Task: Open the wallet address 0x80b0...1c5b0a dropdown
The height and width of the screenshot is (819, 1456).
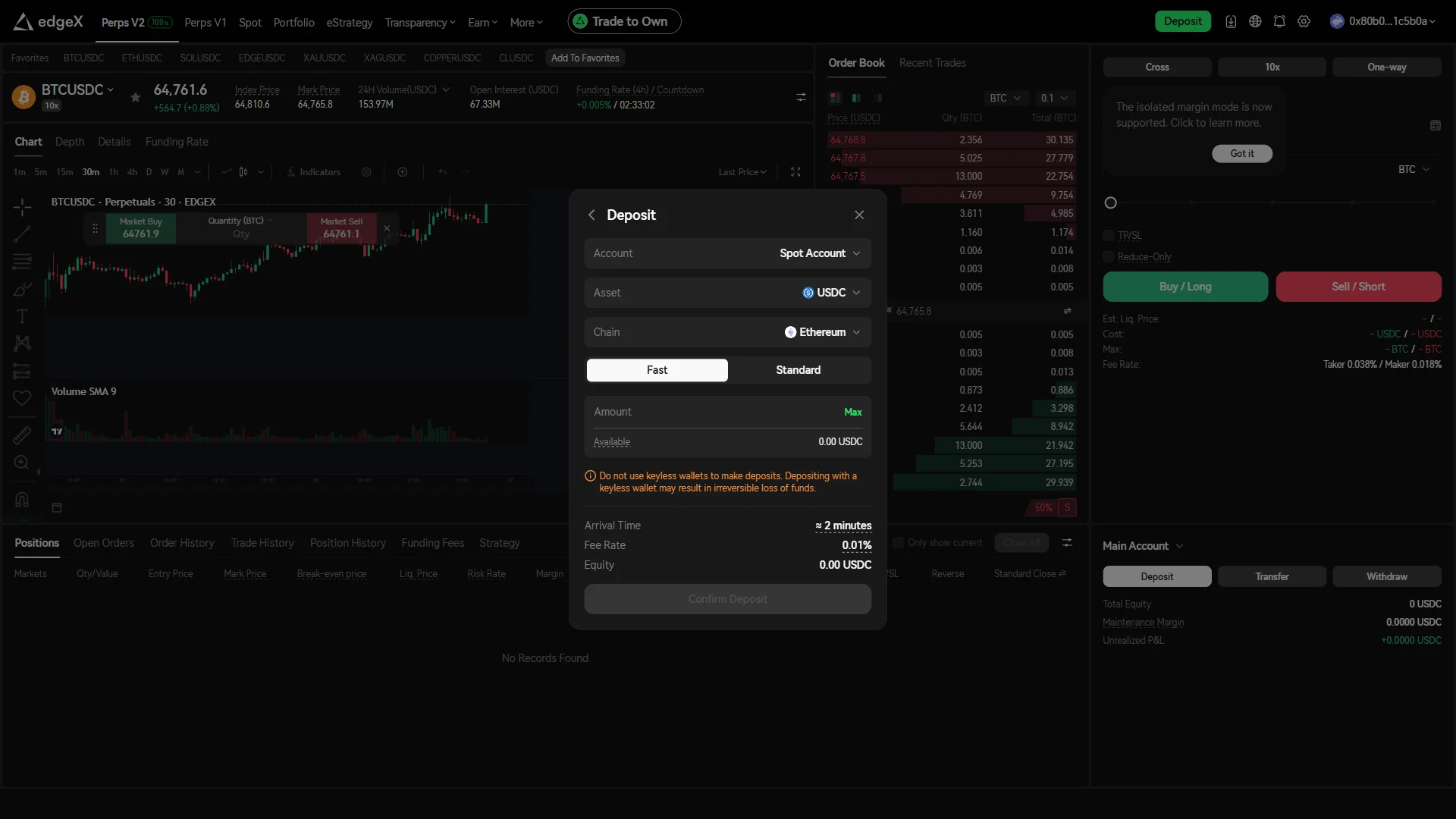Action: click(1383, 21)
